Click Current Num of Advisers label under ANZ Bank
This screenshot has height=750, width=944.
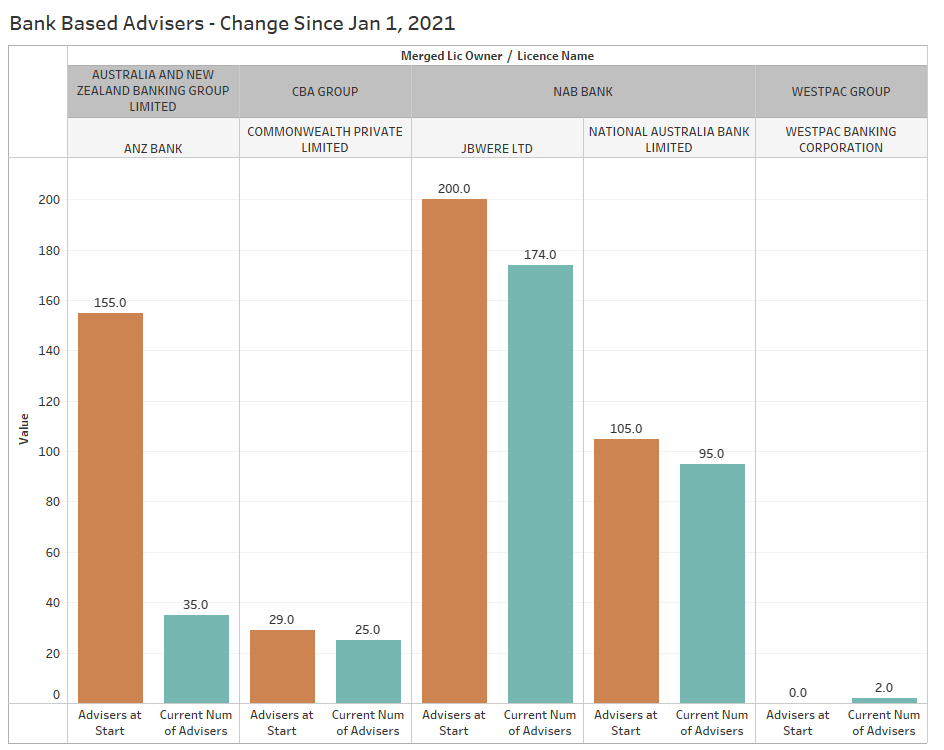[x=196, y=723]
